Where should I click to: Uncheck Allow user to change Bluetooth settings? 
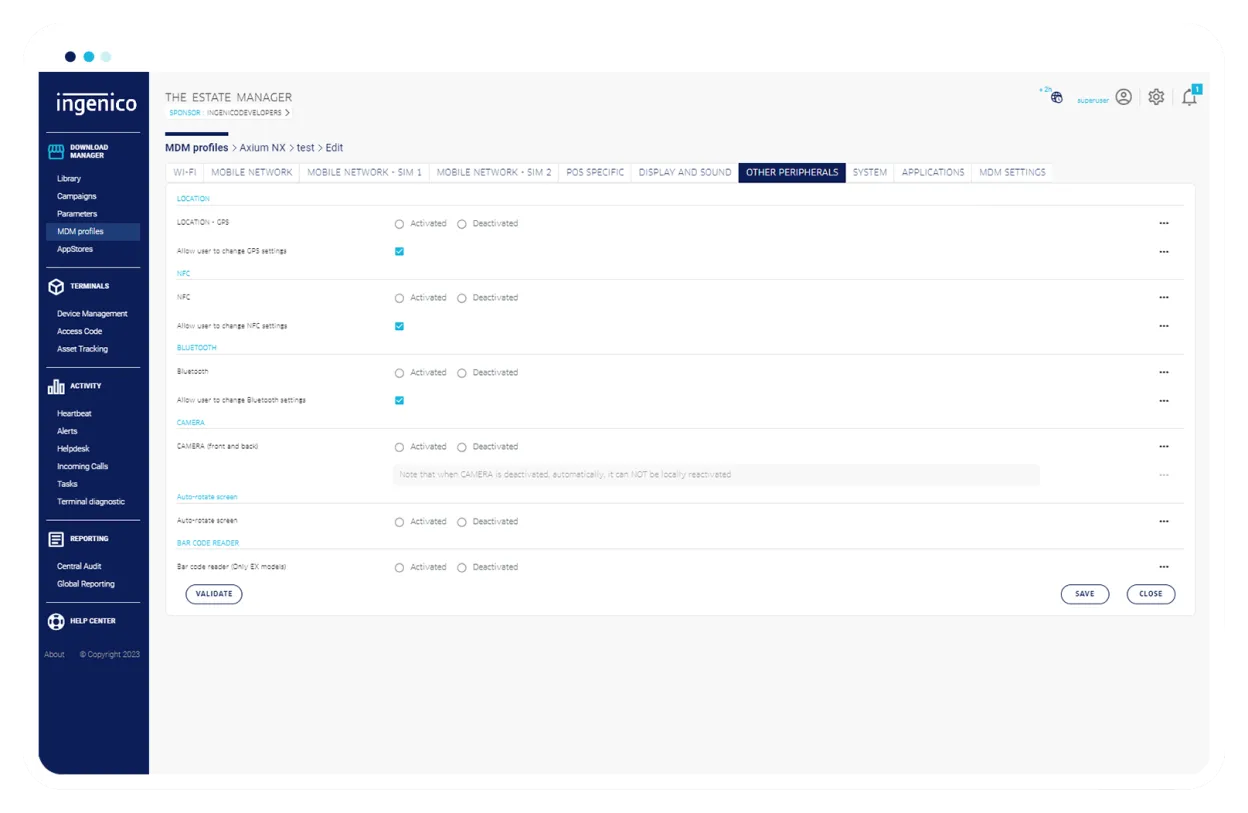399,400
